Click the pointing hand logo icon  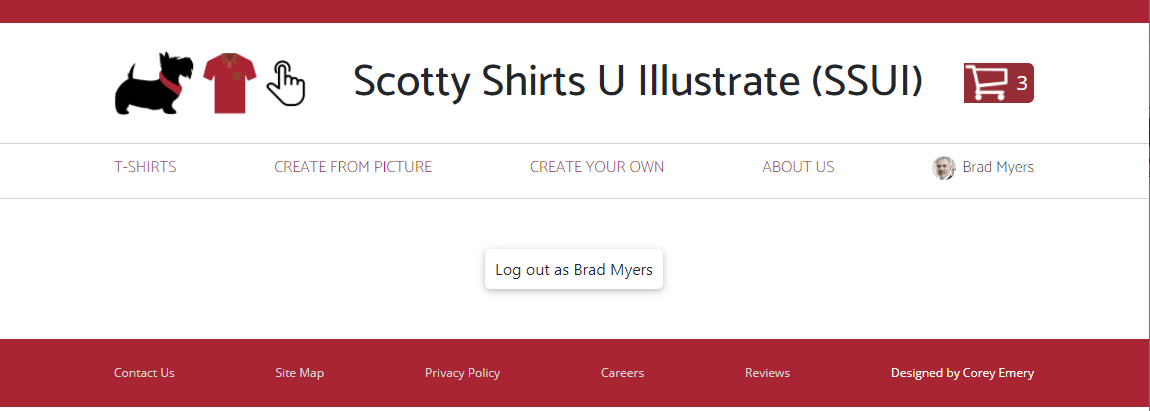[x=286, y=83]
